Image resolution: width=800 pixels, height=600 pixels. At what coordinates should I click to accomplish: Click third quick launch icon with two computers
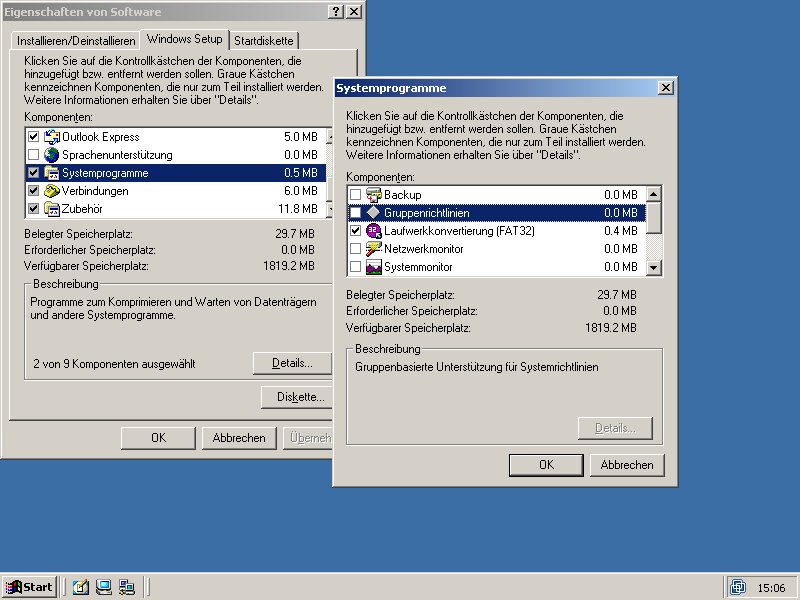(127, 587)
